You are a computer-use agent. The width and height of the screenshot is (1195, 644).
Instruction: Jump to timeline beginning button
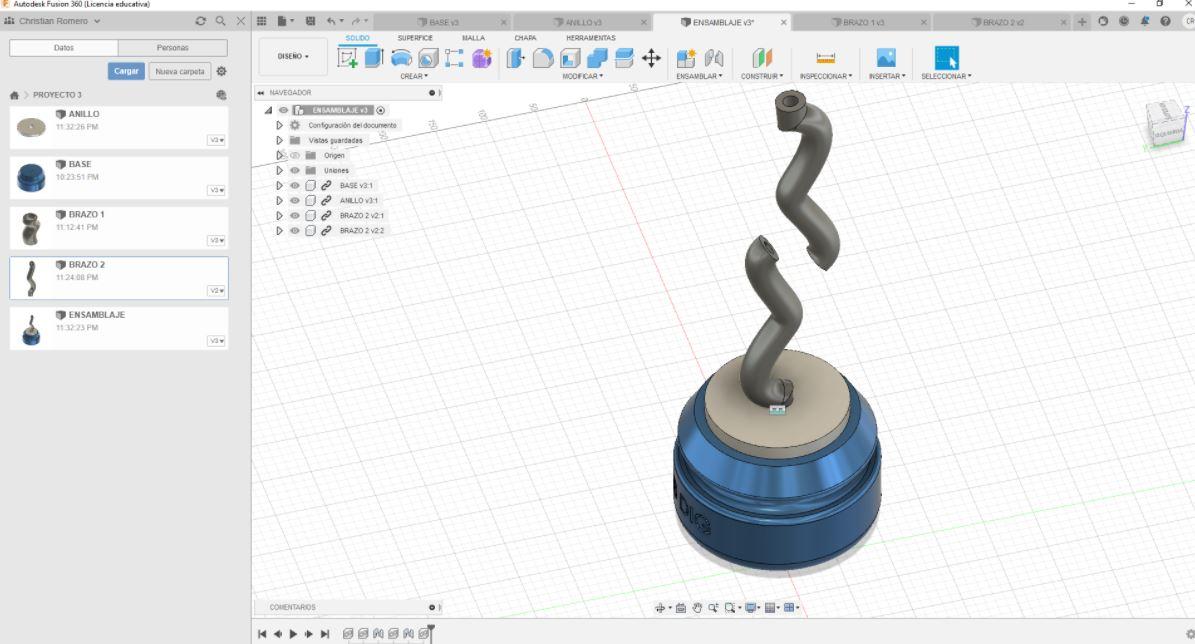pos(262,633)
